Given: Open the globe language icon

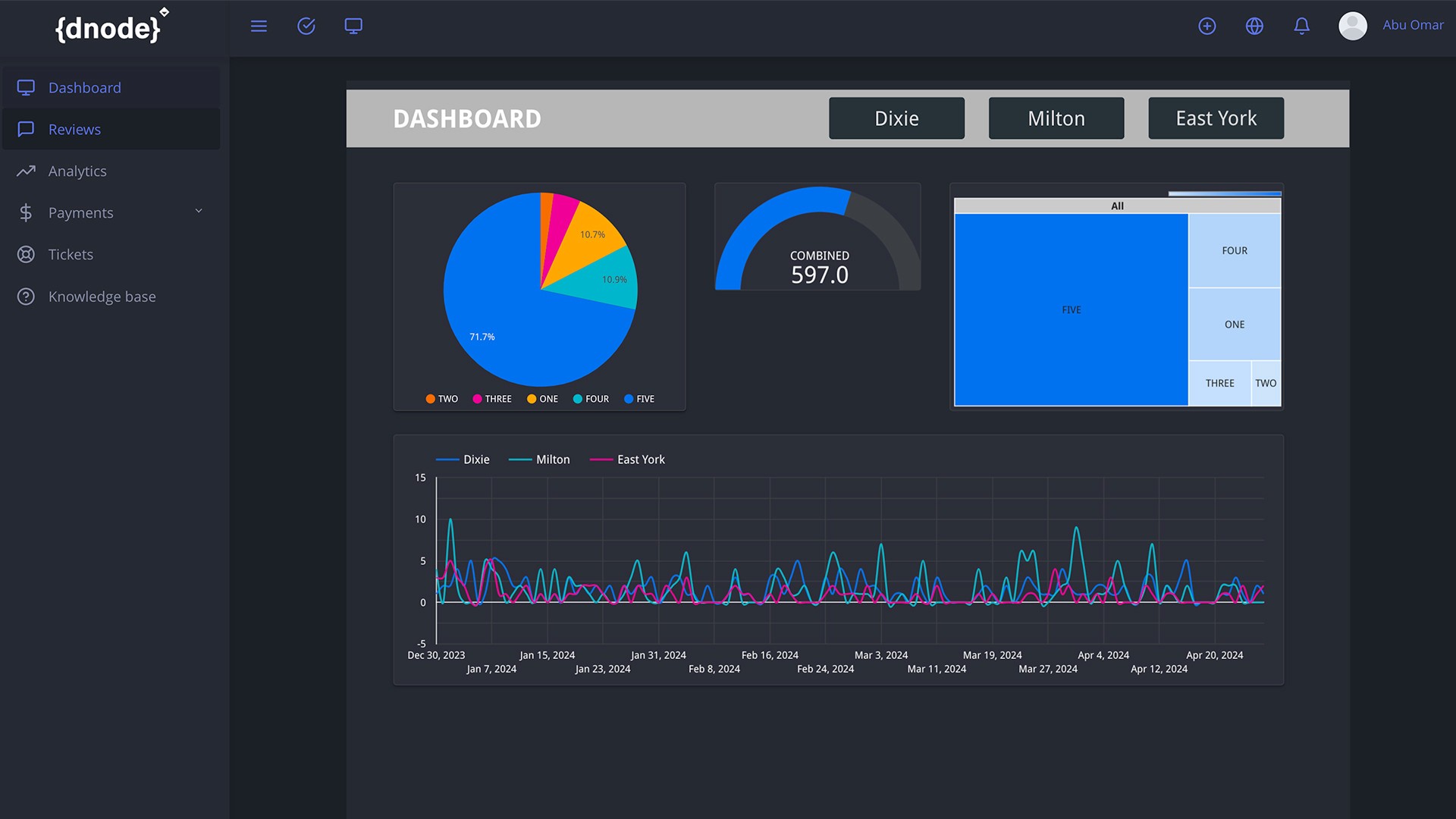Looking at the screenshot, I should [x=1254, y=27].
